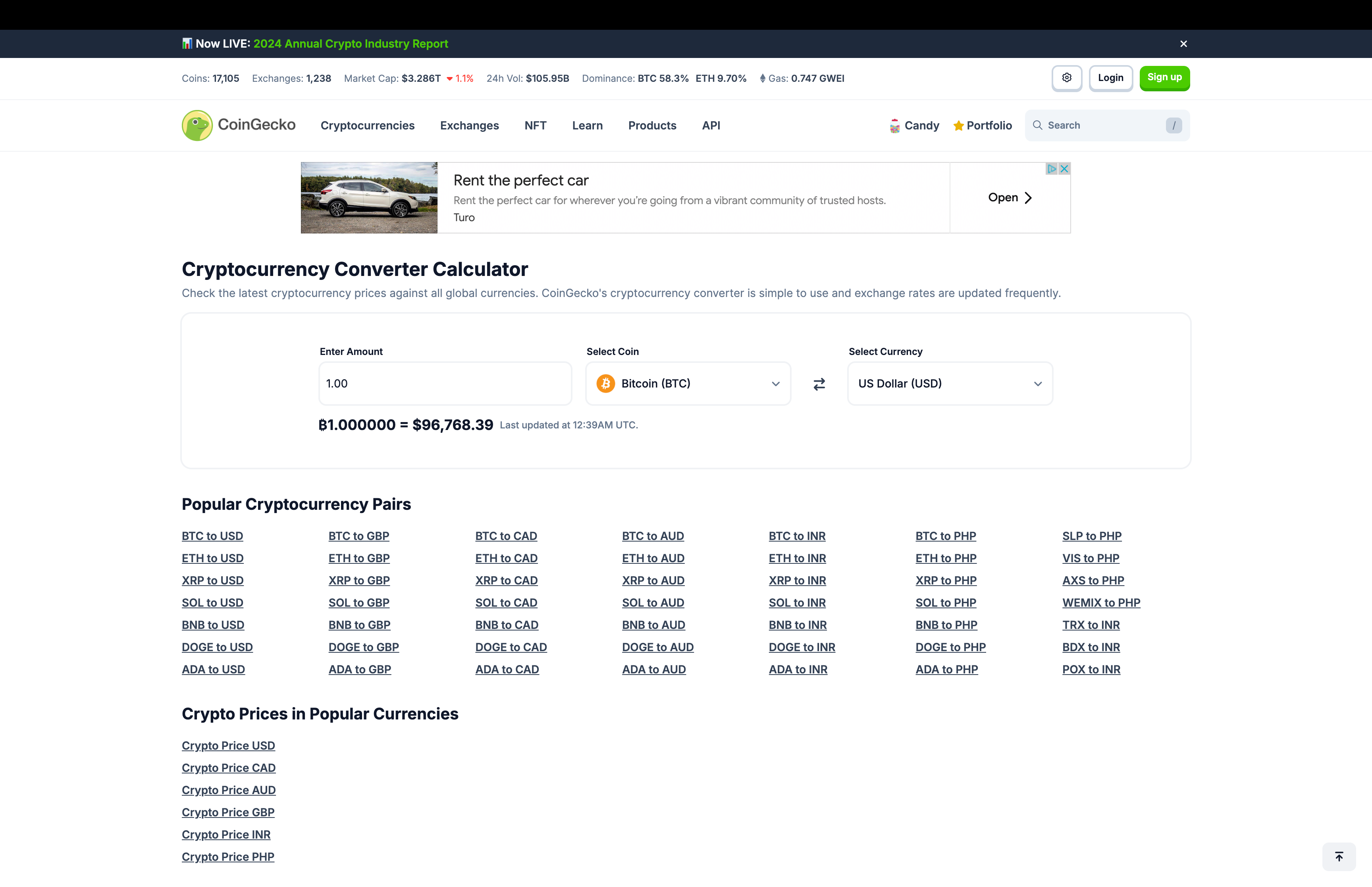The height and width of the screenshot is (887, 1372).
Task: Click the search magnifier icon
Action: coord(1037,125)
